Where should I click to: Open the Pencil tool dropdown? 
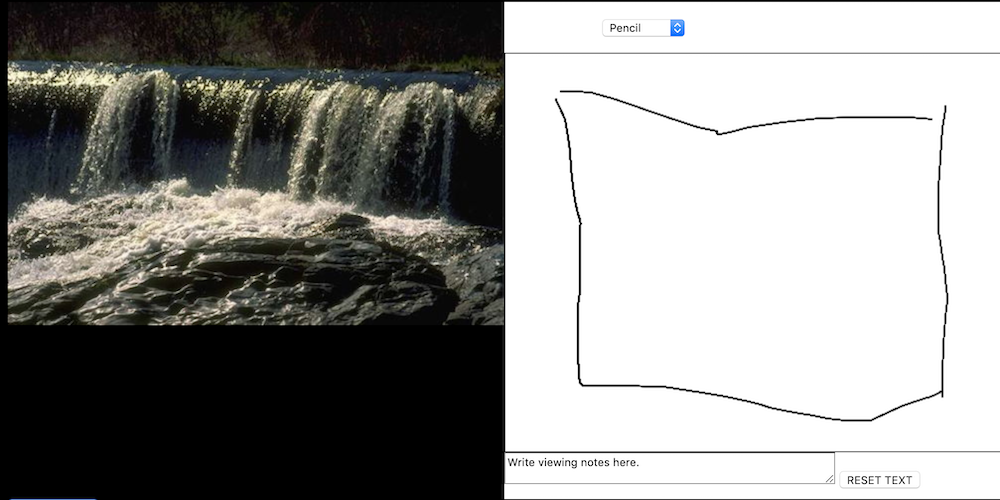pos(643,28)
